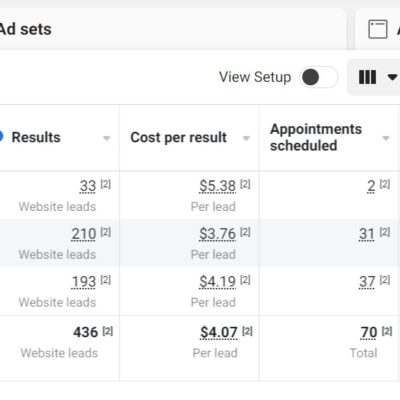
Task: Open Appointments scheduled column dropdown arrow
Action: coord(386,138)
